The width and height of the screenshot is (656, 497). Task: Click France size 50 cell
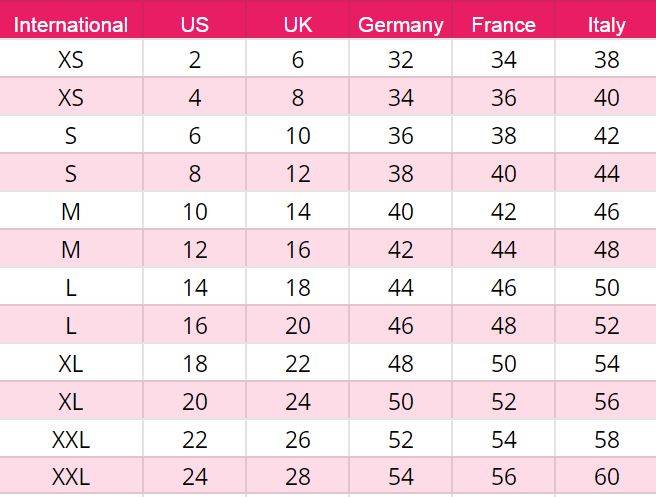(x=504, y=364)
